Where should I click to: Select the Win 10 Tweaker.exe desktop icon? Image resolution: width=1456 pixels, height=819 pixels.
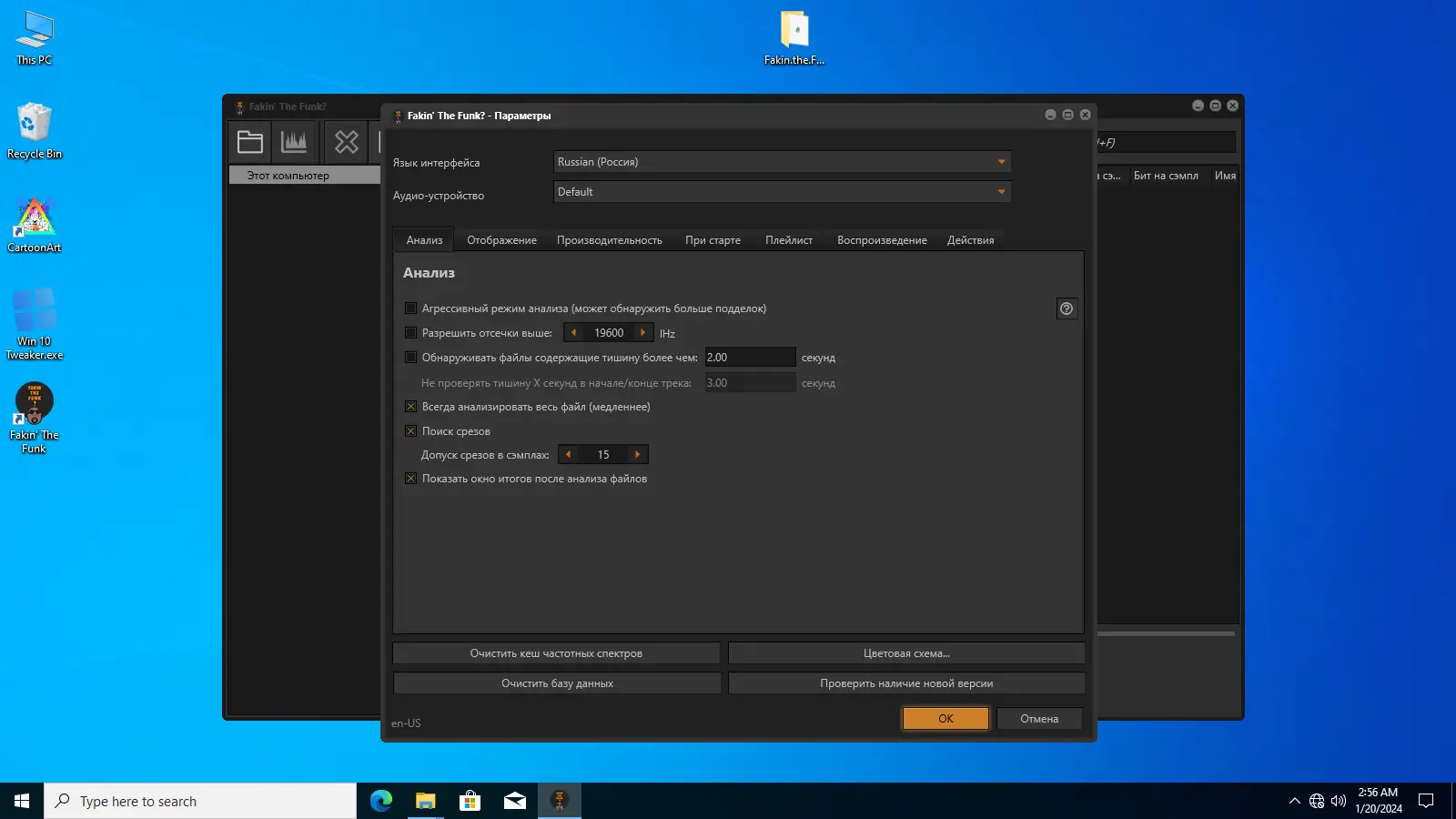tap(35, 324)
